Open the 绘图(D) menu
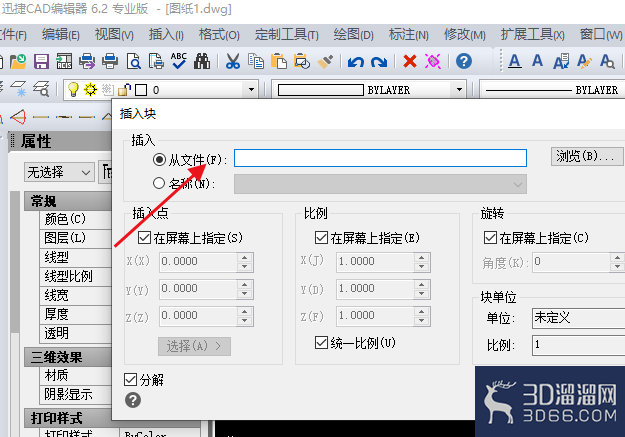625x437 pixels. (353, 35)
